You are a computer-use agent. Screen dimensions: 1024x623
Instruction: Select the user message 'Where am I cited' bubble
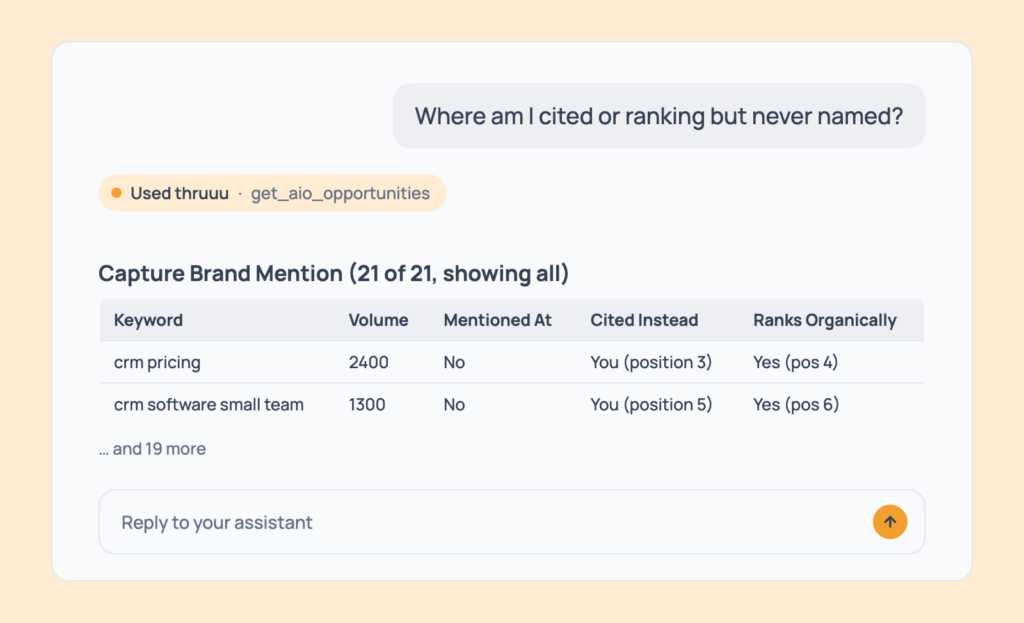point(658,116)
